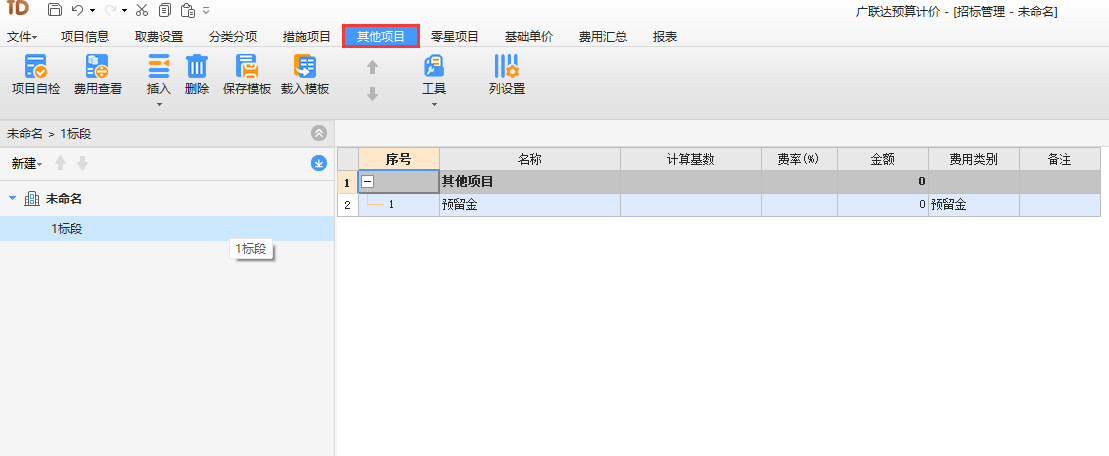Click the building icon beside 未命名

pos(32,199)
